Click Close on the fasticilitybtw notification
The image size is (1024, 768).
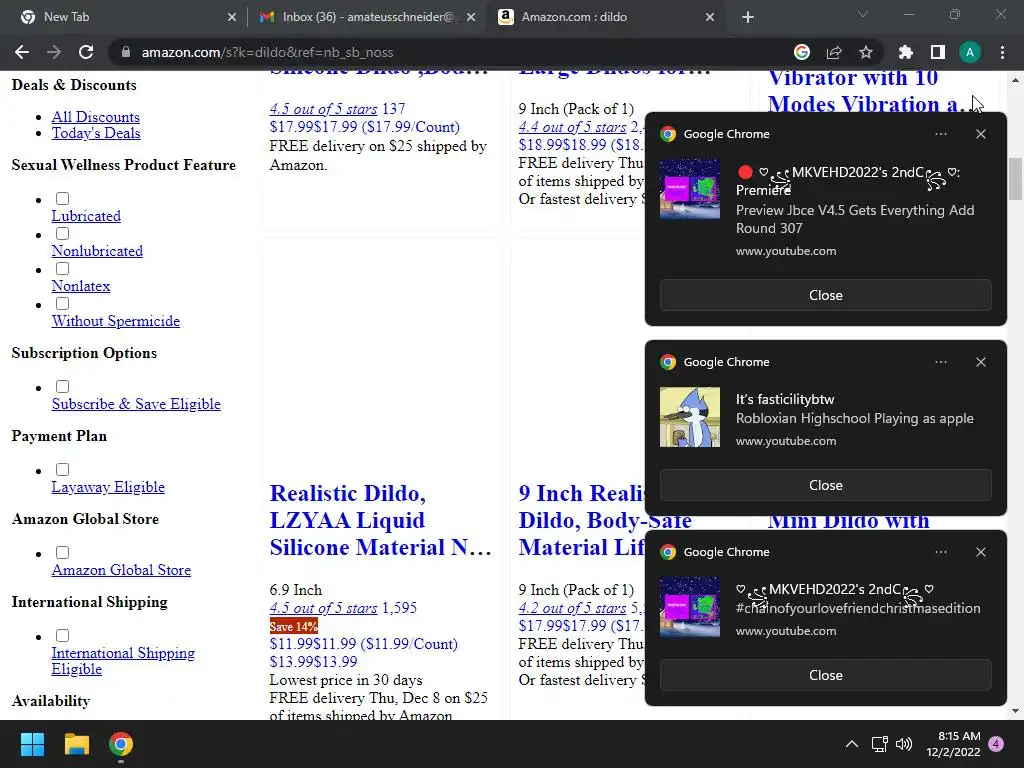pyautogui.click(x=825, y=485)
